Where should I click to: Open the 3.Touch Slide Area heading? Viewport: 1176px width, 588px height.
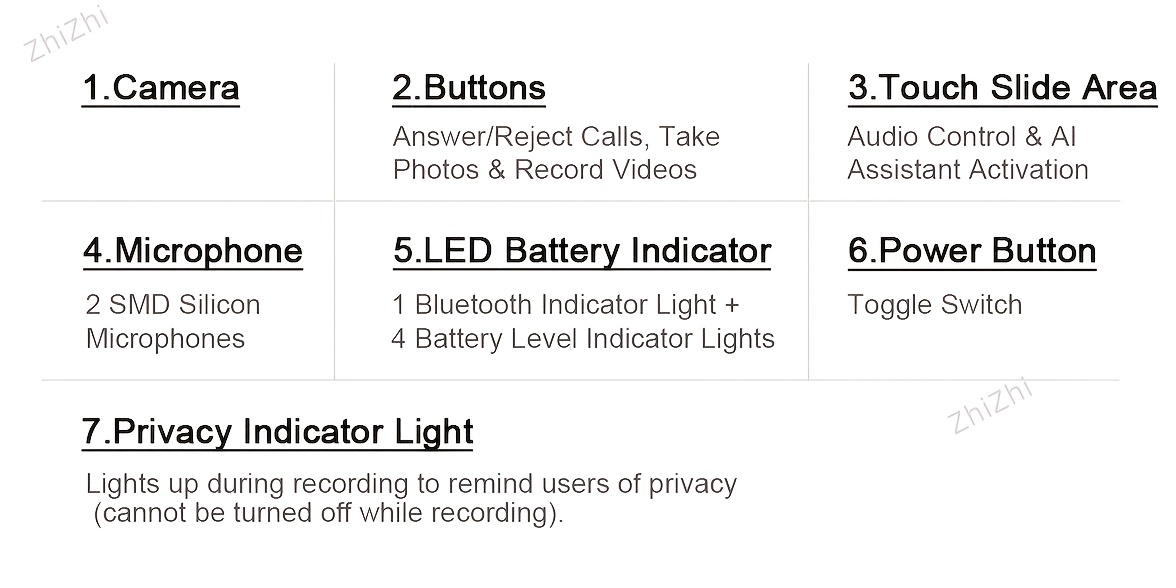click(x=1003, y=88)
